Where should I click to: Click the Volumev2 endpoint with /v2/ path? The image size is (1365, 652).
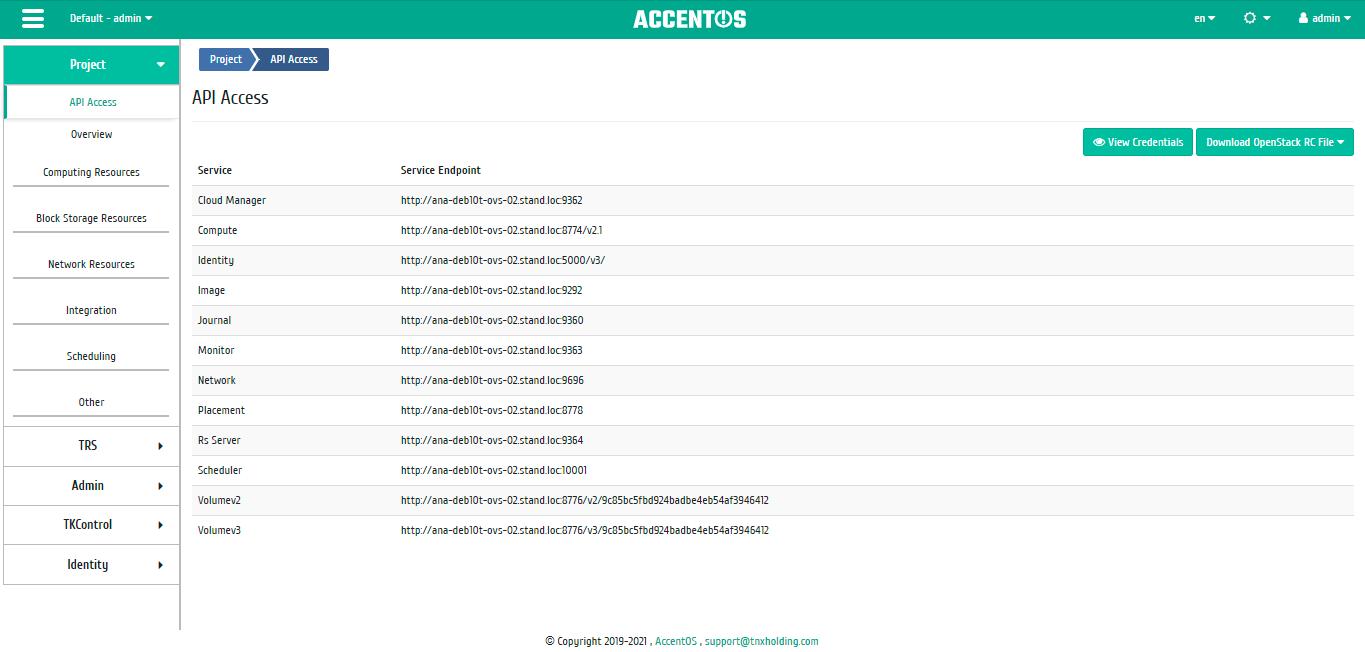[585, 500]
